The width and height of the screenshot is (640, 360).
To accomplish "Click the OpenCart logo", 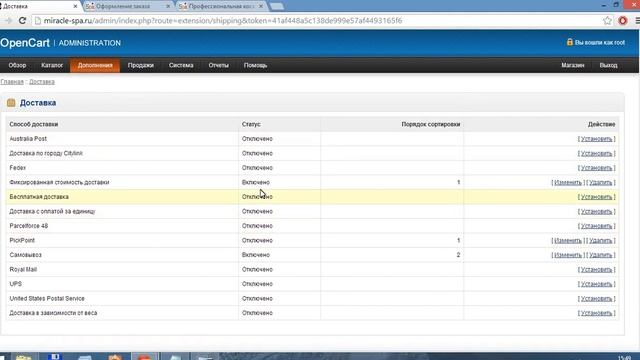I will tap(25, 43).
